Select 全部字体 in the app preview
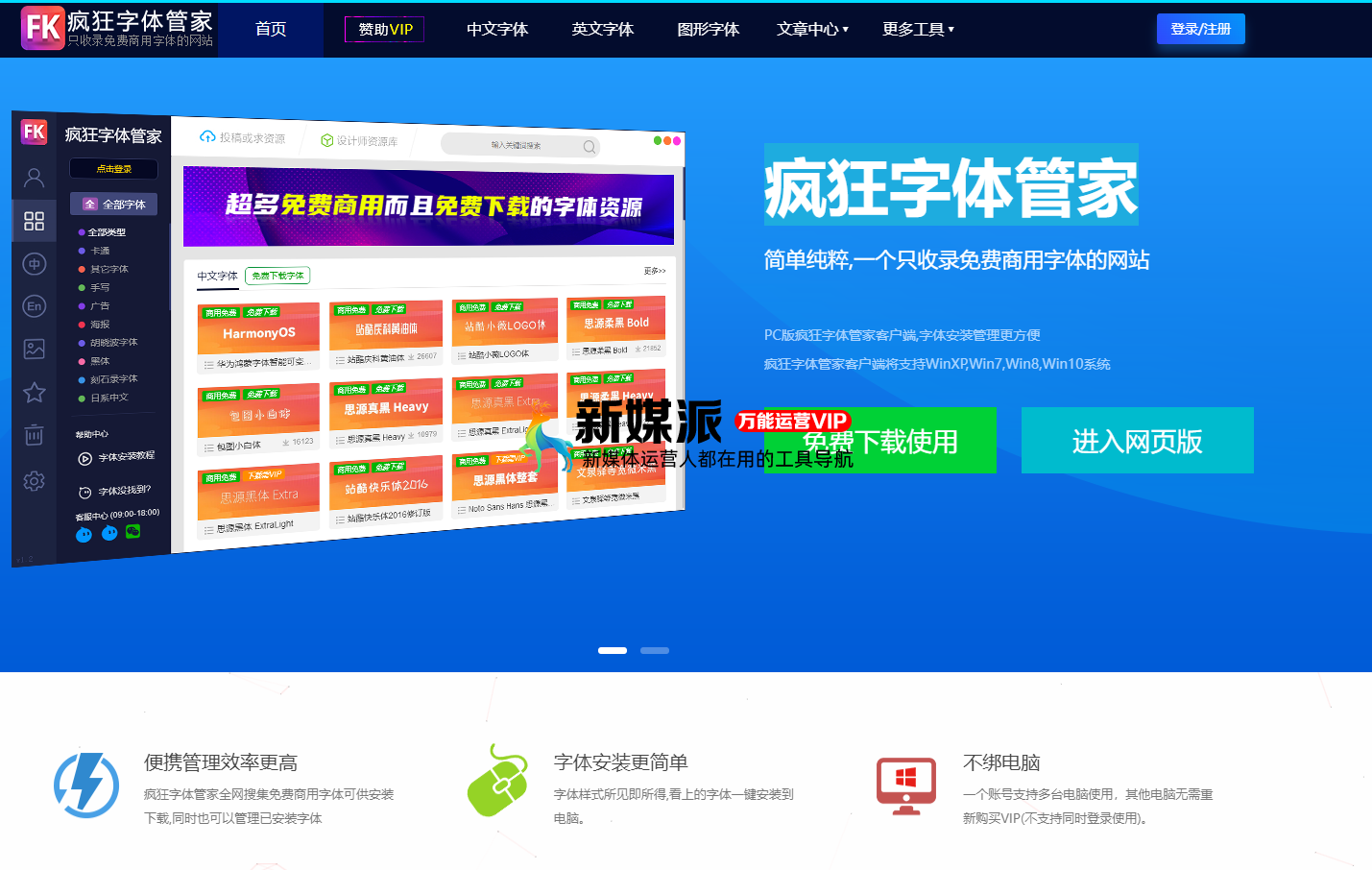Viewport: 1372px width, 870px height. [x=114, y=205]
